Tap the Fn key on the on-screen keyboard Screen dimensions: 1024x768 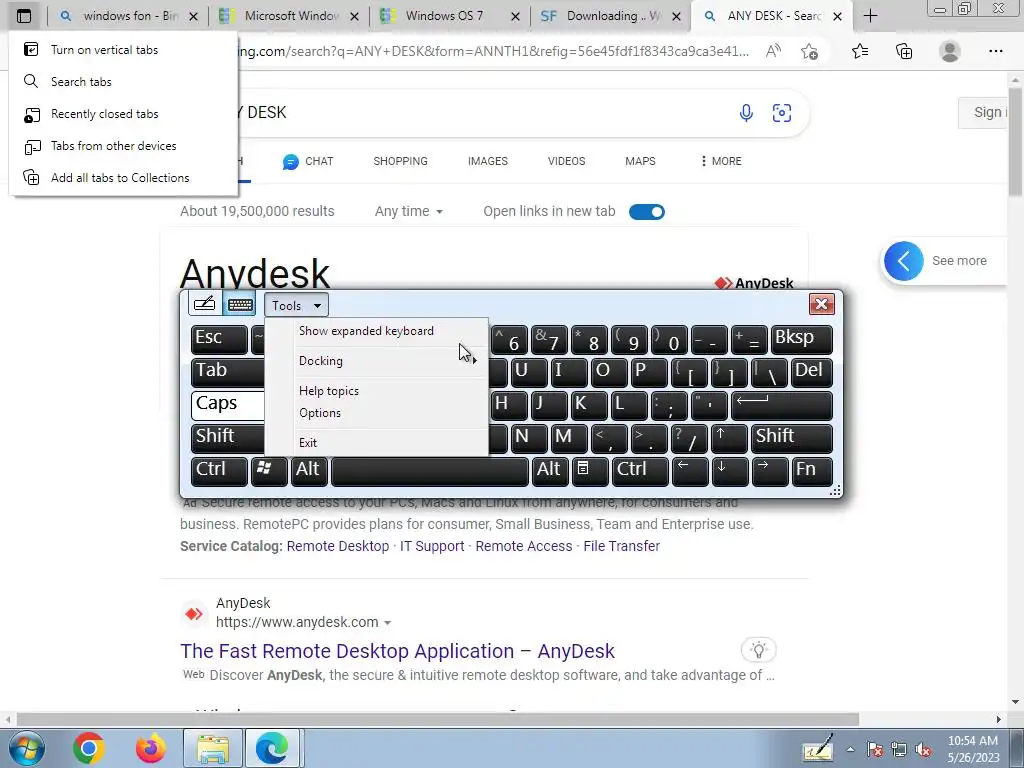click(x=812, y=472)
